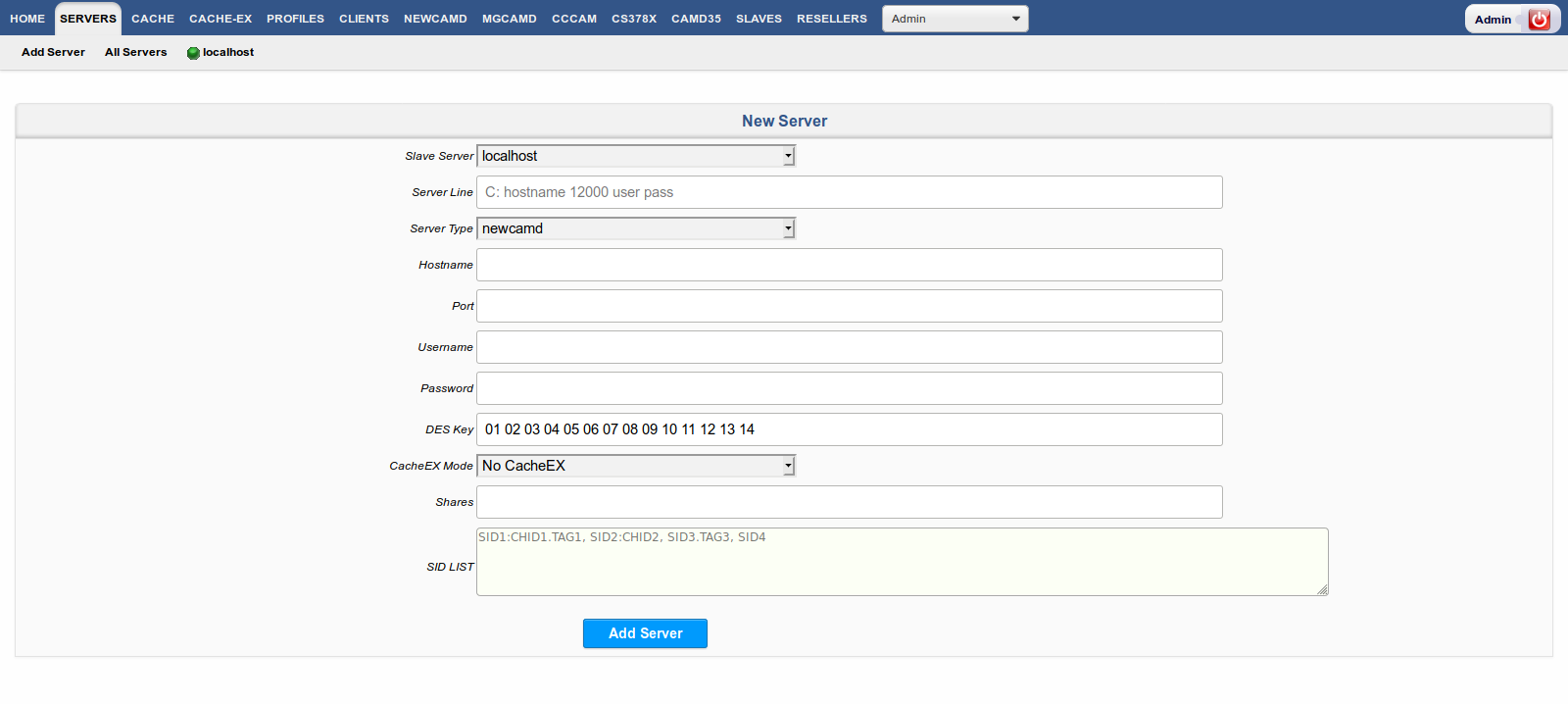Click the Server Type label
This screenshot has height=704, width=1568.
pos(441,228)
